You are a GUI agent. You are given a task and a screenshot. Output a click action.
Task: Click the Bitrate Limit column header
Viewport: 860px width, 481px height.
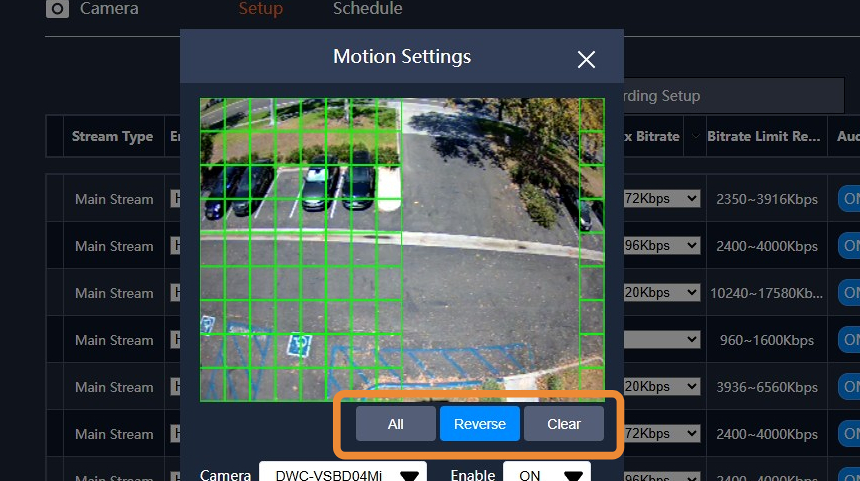pyautogui.click(x=766, y=136)
